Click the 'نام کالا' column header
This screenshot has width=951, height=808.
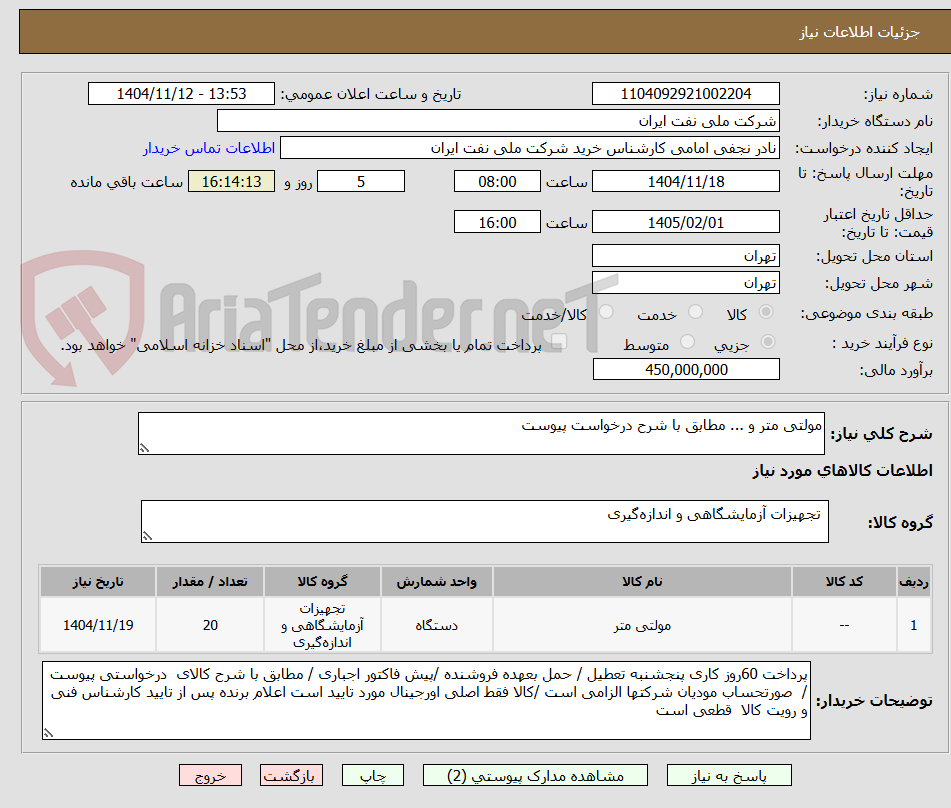[642, 582]
